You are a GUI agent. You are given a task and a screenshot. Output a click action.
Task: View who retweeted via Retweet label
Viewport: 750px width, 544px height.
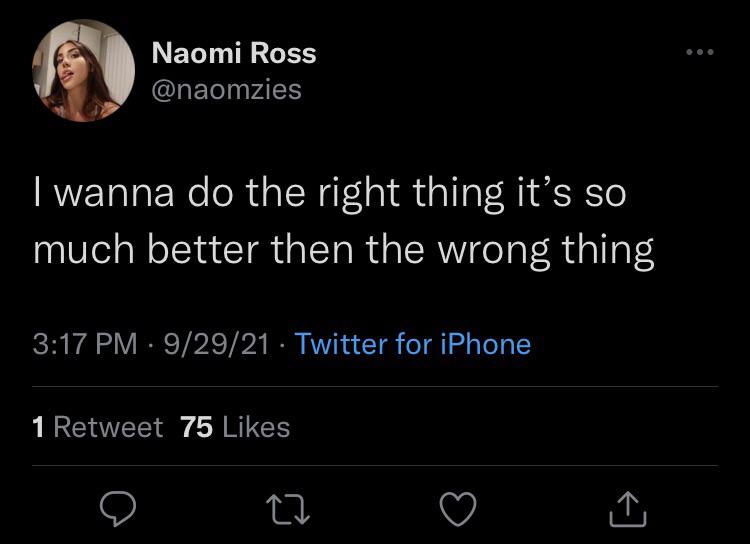[107, 427]
